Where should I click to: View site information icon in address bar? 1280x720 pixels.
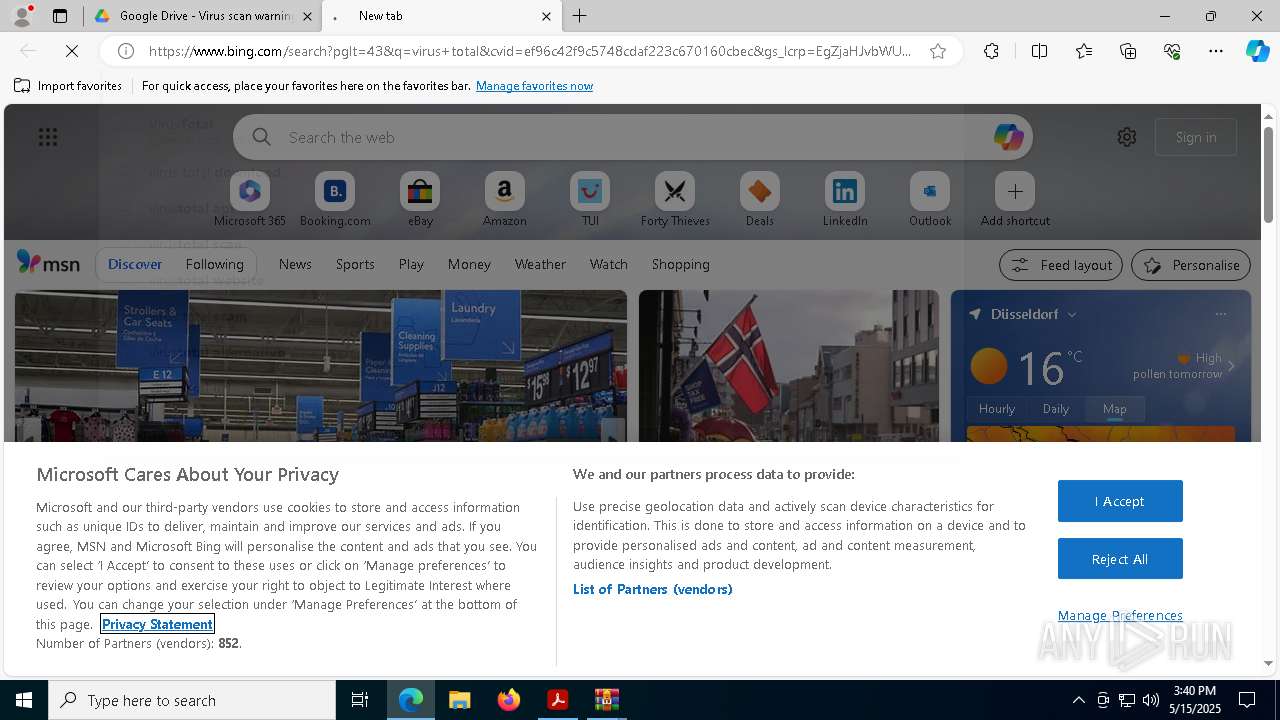coord(126,51)
